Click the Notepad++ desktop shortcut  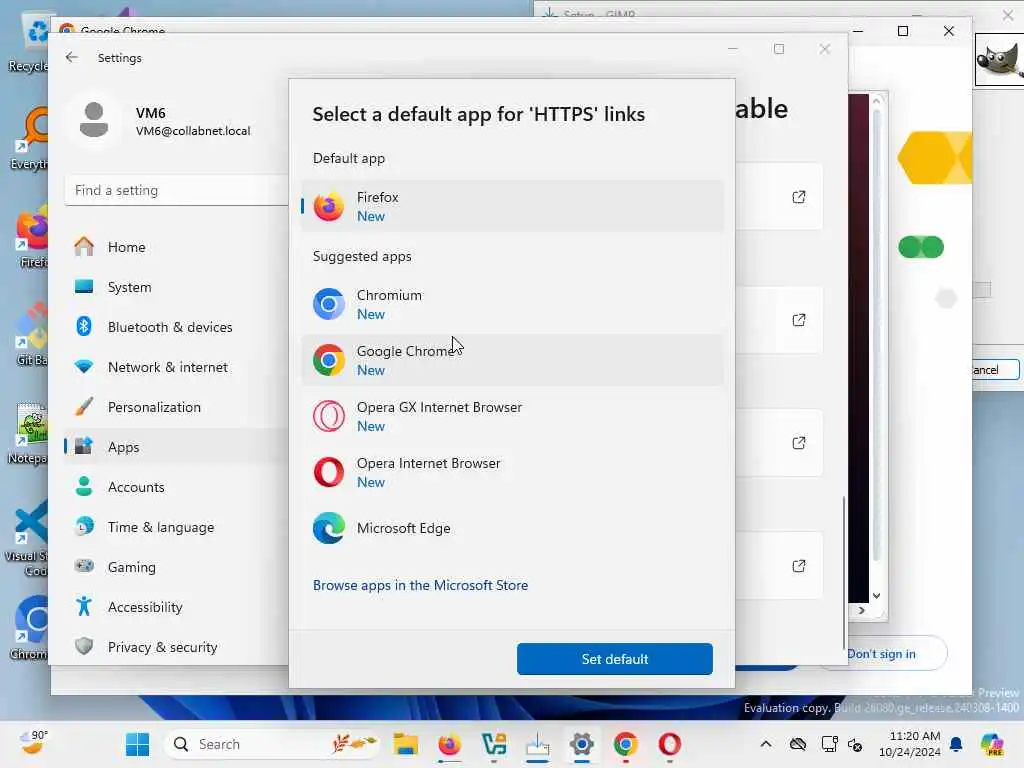coord(29,434)
